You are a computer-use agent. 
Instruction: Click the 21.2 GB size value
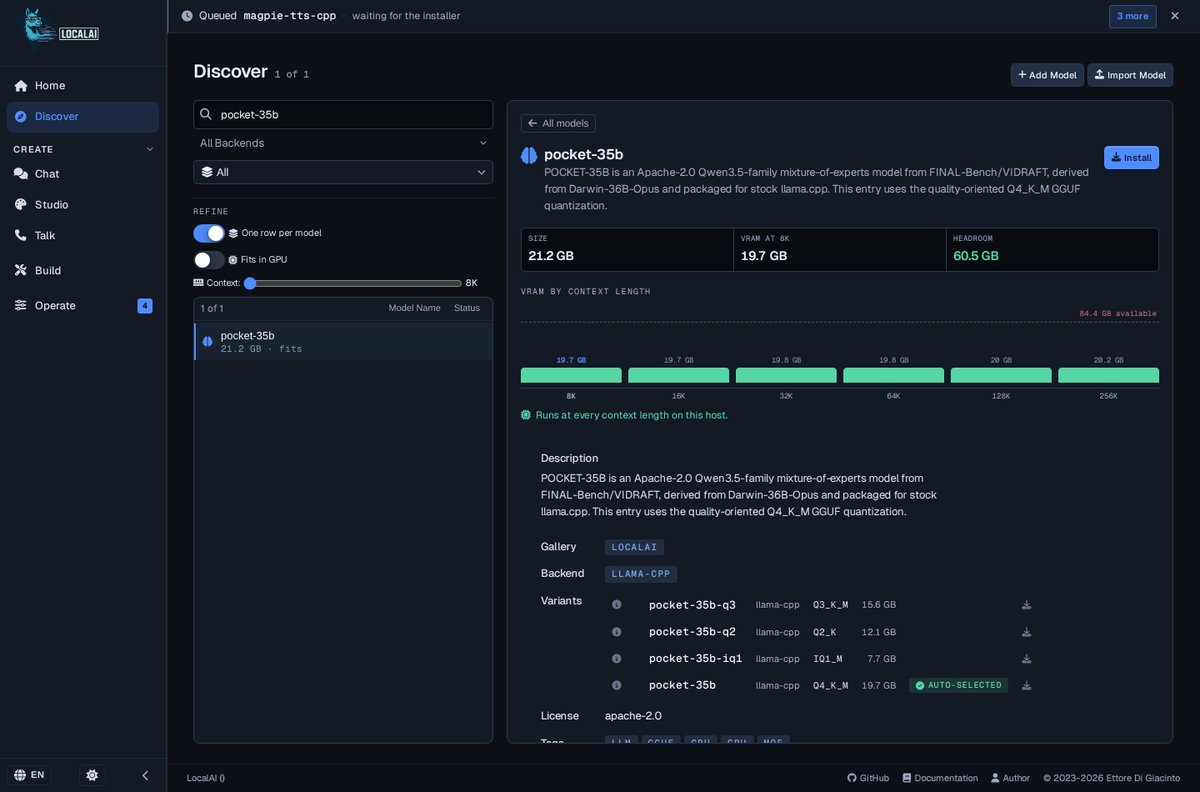pos(551,256)
